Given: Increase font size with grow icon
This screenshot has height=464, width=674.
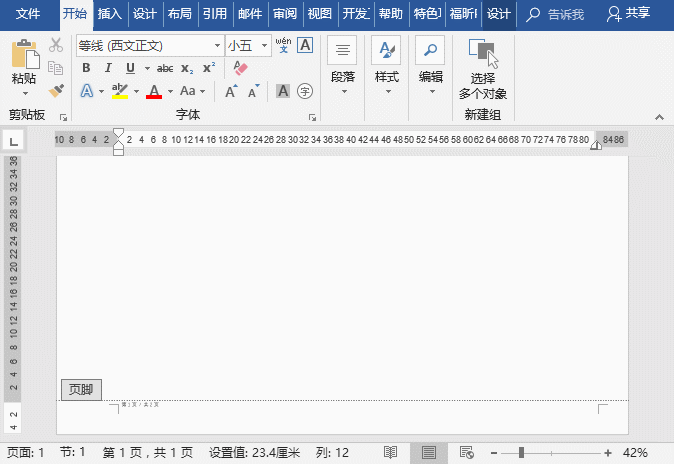Looking at the screenshot, I should [x=231, y=91].
